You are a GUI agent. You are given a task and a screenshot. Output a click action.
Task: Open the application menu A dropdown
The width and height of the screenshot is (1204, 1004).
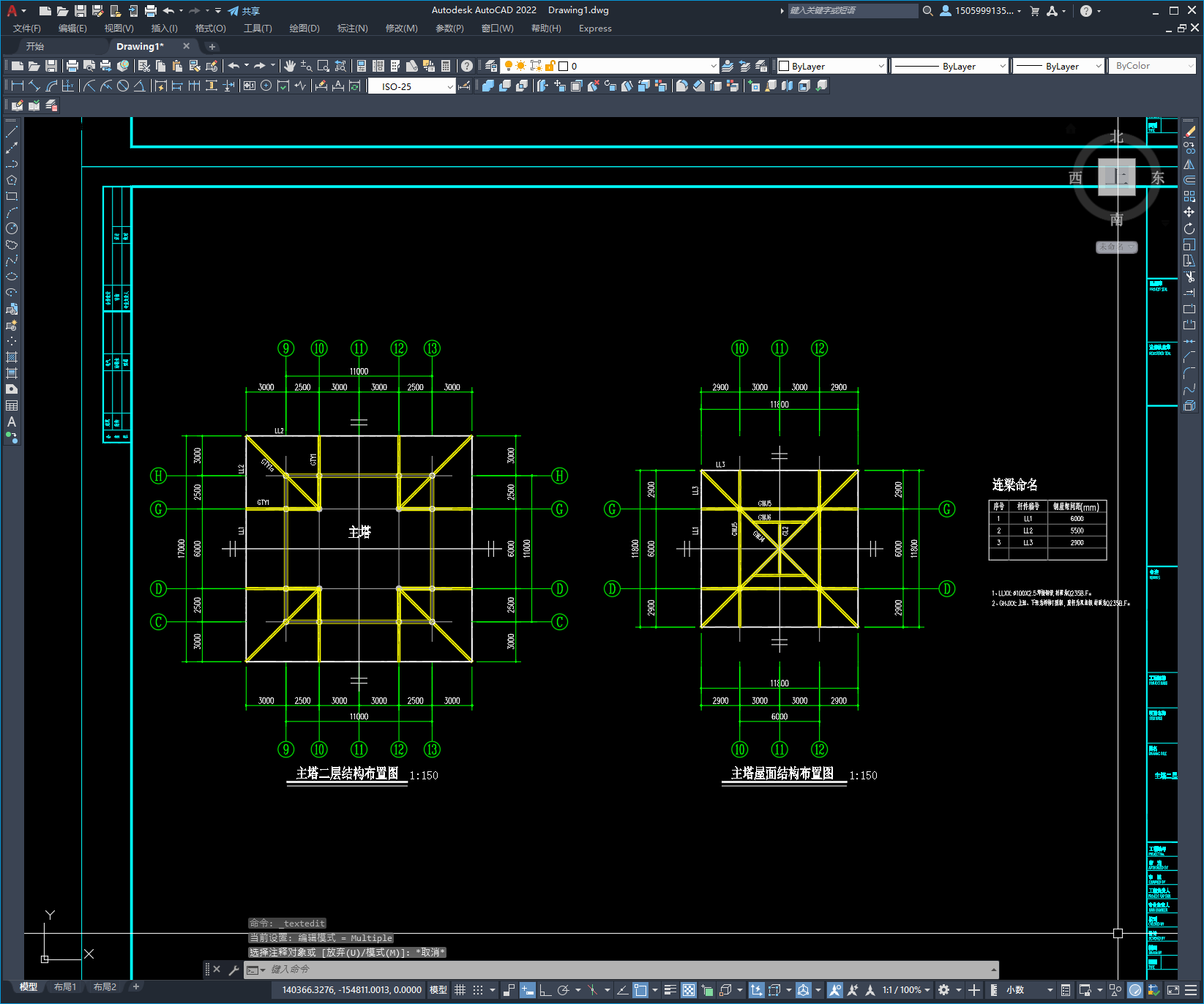click(x=16, y=10)
